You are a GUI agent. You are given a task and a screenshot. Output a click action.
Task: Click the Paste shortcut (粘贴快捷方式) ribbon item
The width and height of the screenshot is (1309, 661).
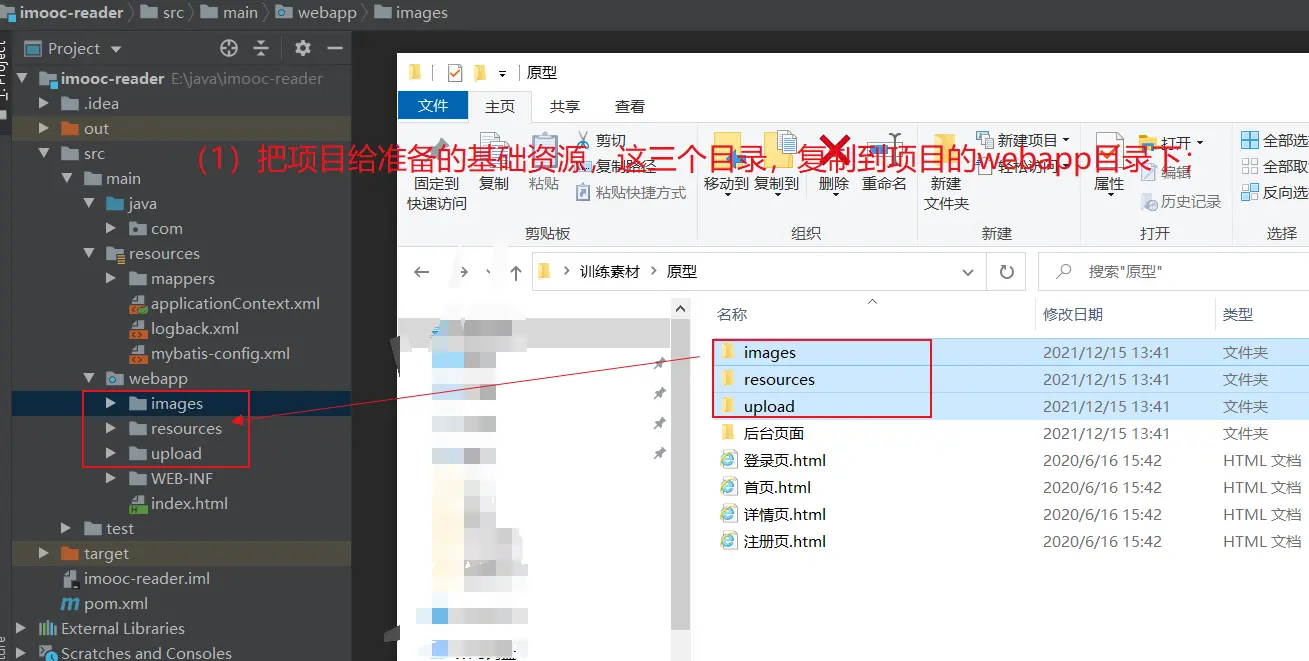tap(631, 192)
